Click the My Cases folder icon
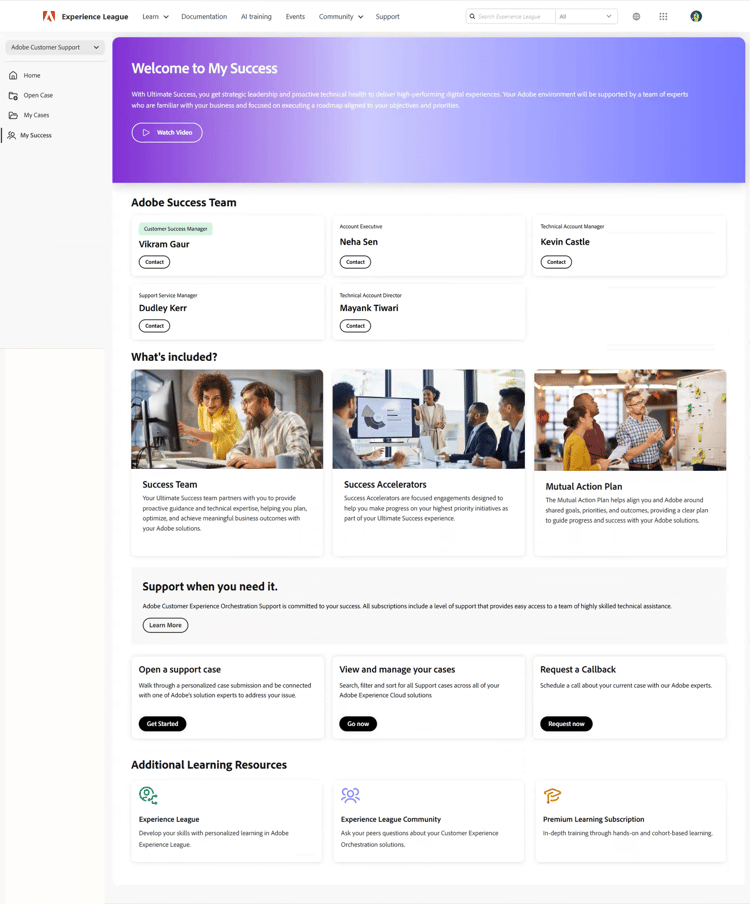 tap(13, 115)
